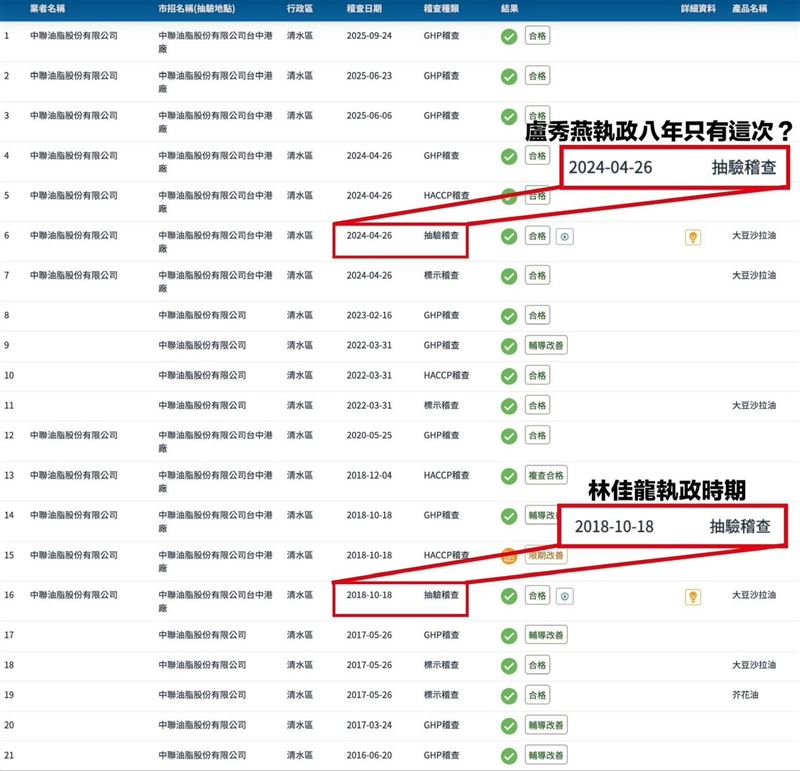Click the green check icon in row 6
Screen dimensions: 800x771
pyautogui.click(x=509, y=236)
